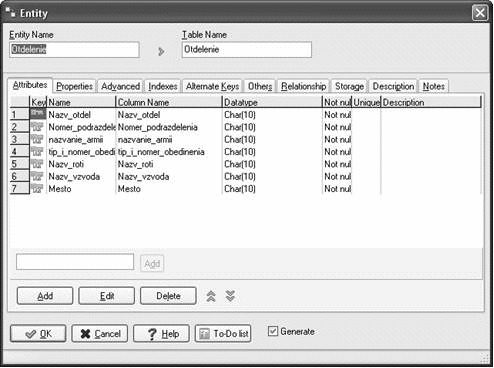This screenshot has width=494, height=368.
Task: Click the Char(10) datatype of Nazv_otdel
Action: [x=272, y=115]
